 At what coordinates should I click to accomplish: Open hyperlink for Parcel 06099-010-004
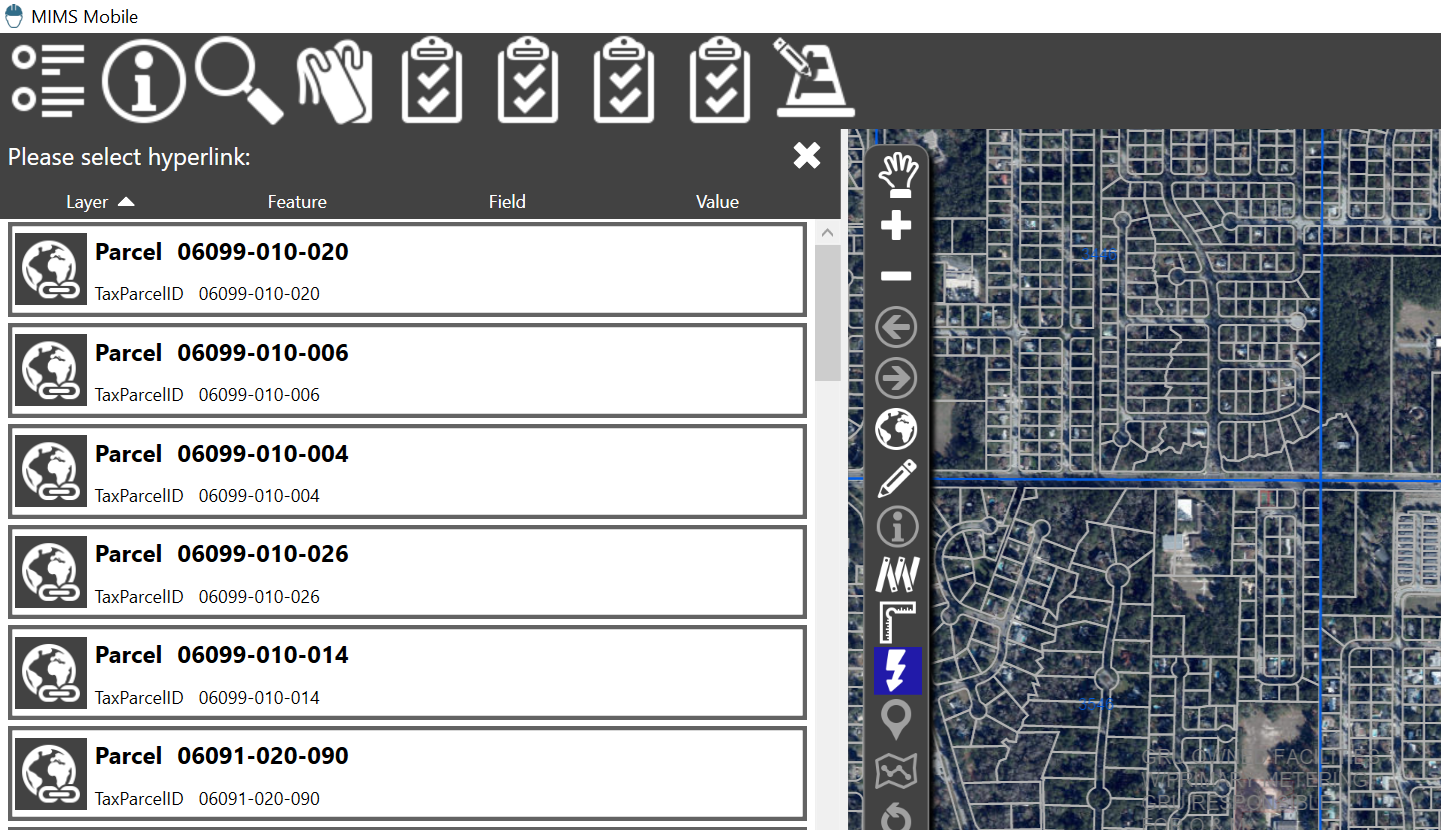[407, 472]
